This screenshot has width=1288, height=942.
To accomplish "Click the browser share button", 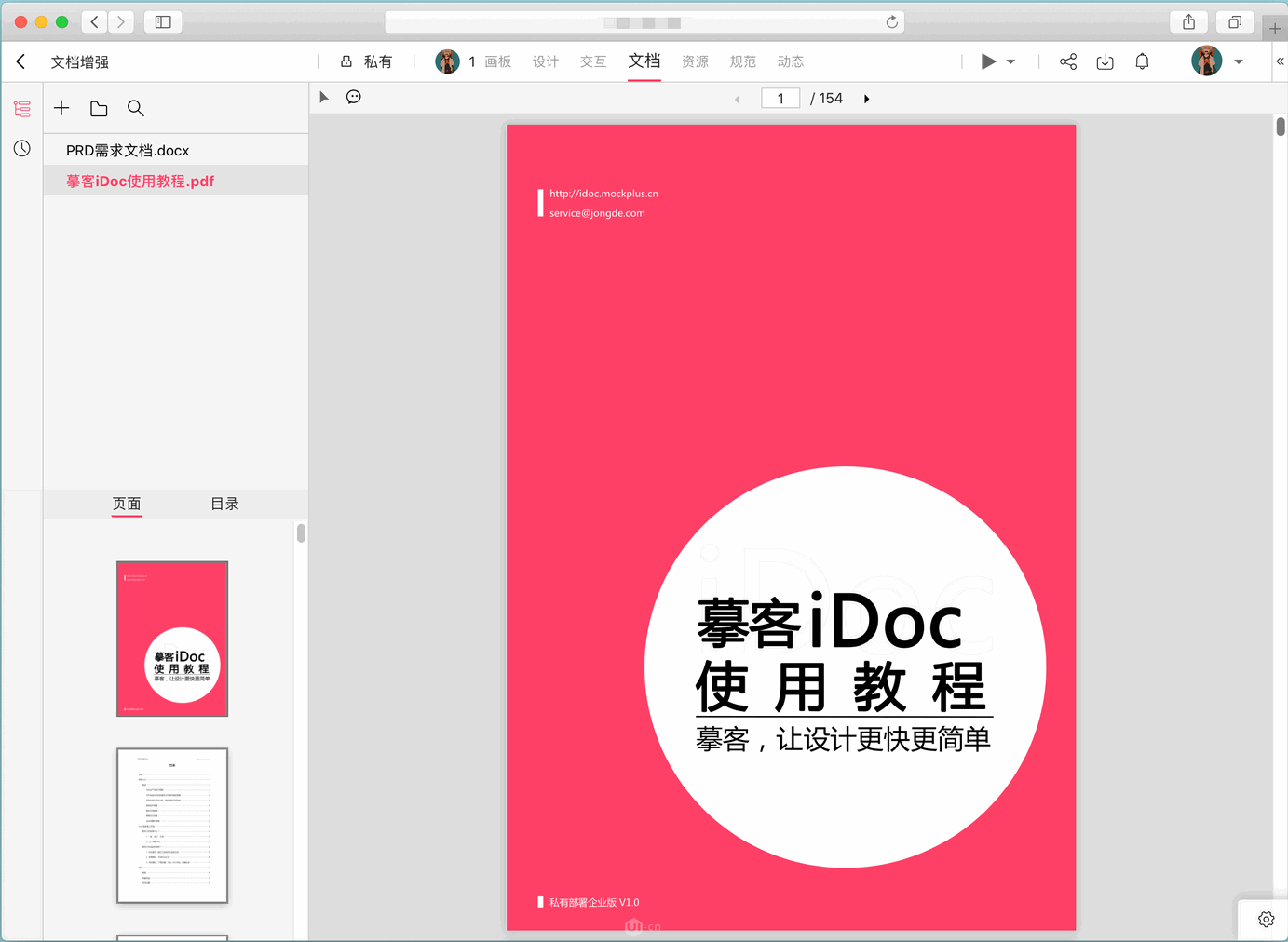I will [1189, 21].
